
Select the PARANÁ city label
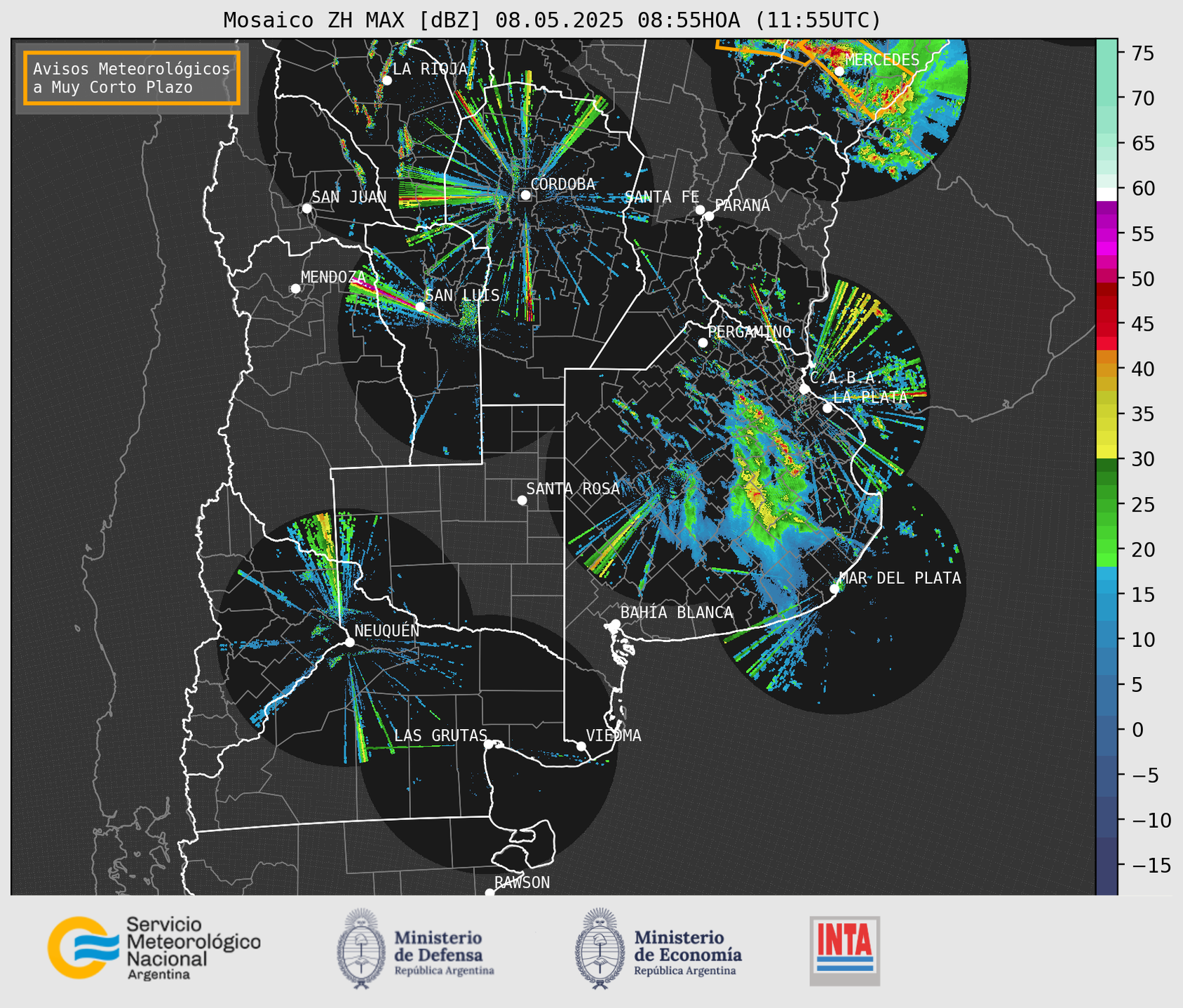(742, 205)
